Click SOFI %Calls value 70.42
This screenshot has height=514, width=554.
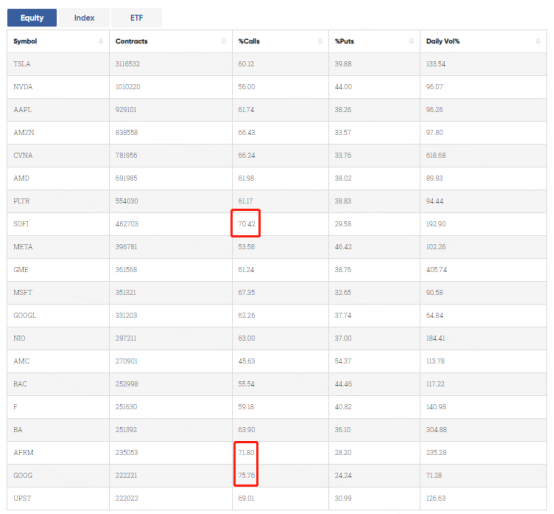click(247, 224)
